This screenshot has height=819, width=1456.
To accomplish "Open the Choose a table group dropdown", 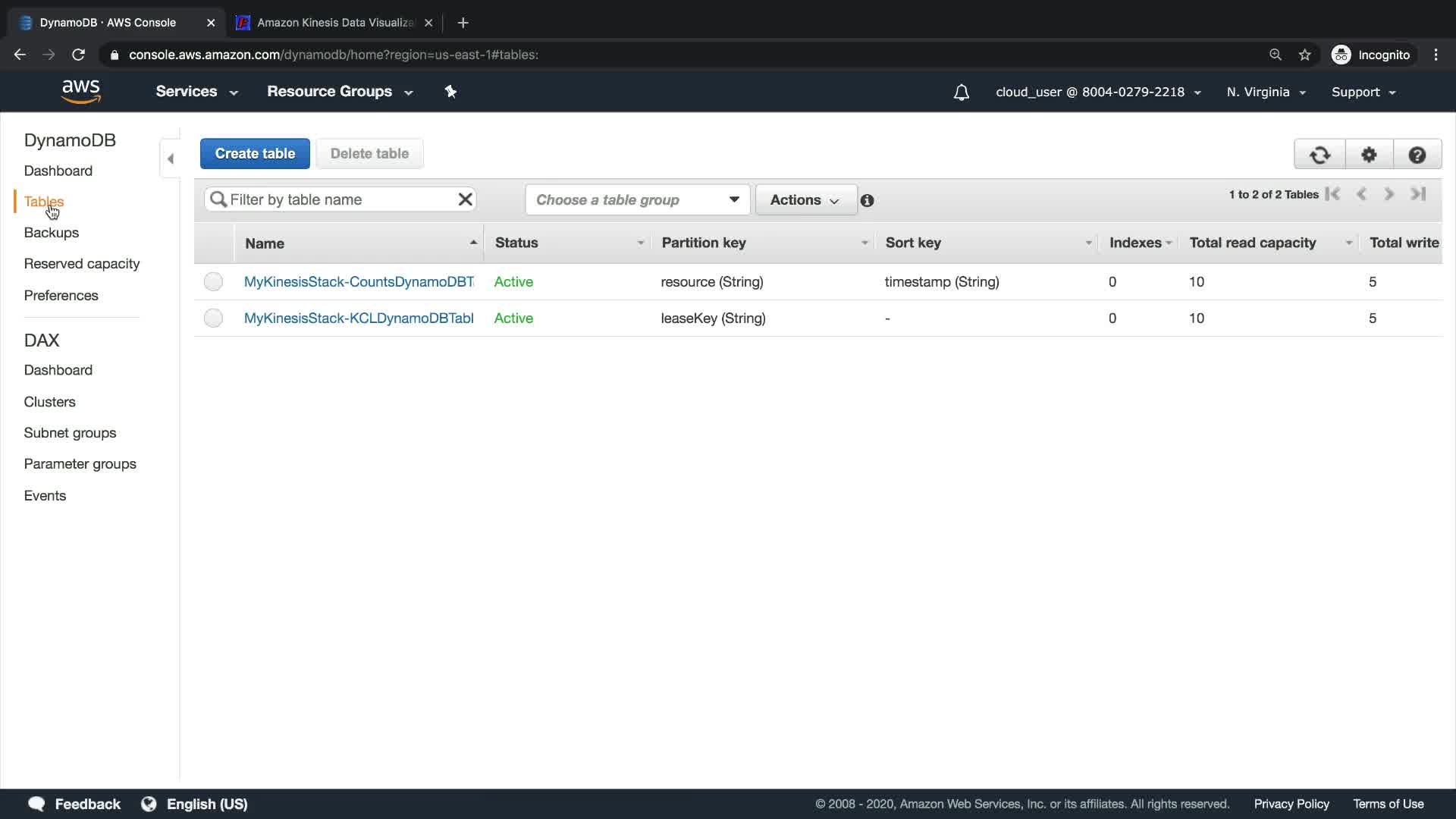I will (637, 200).
